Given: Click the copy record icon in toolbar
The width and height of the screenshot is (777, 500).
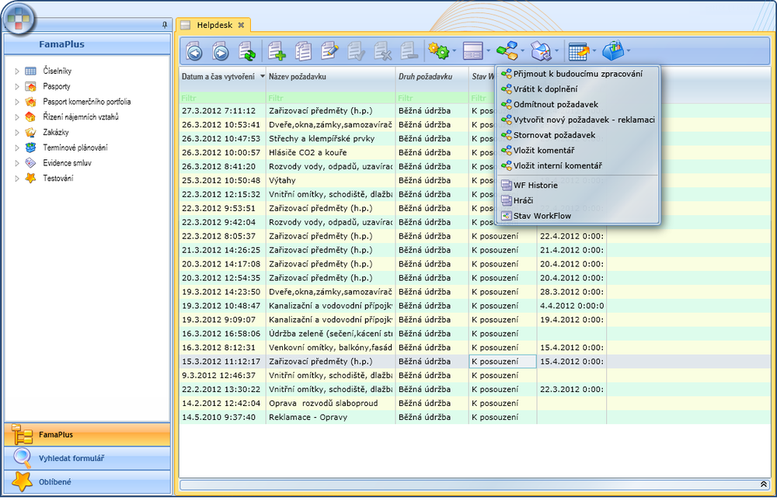Looking at the screenshot, I should [x=303, y=50].
